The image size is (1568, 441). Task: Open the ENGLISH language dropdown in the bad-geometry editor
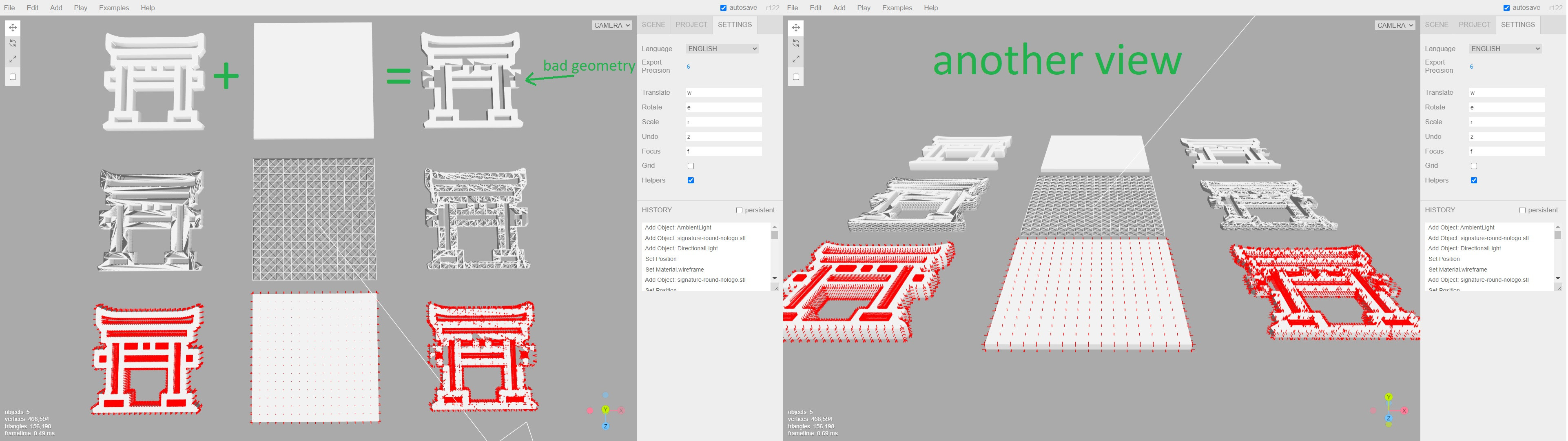[722, 49]
